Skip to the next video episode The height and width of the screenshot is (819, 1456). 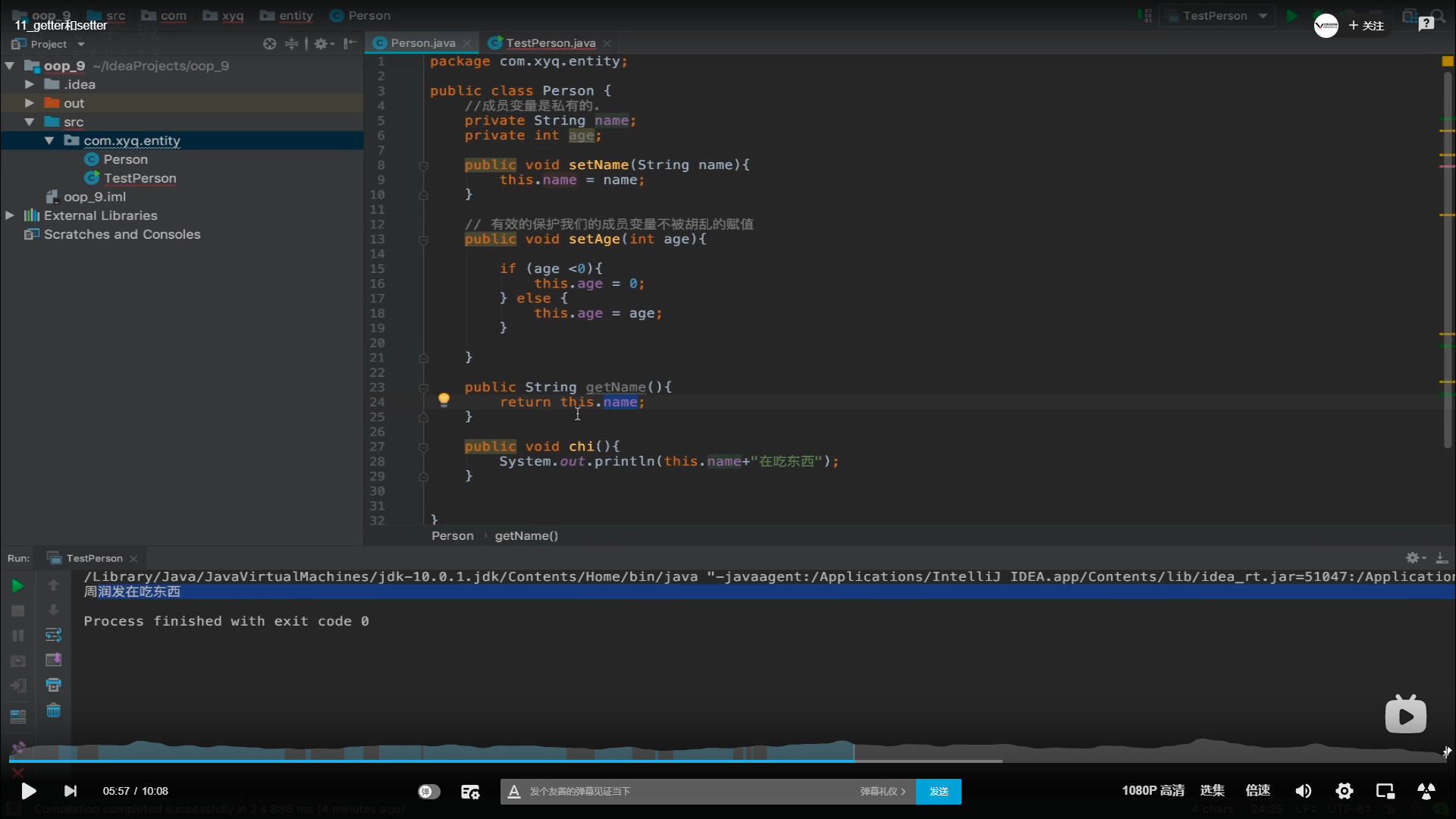(70, 791)
